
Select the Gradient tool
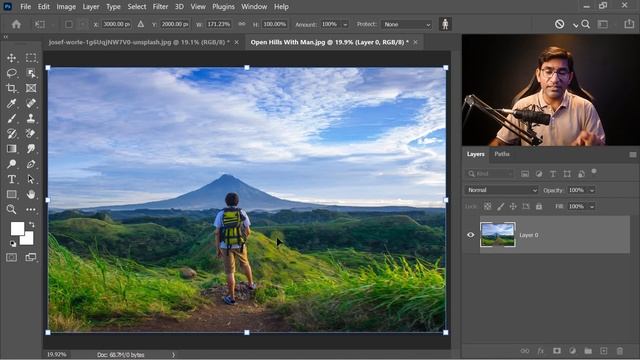(11, 149)
